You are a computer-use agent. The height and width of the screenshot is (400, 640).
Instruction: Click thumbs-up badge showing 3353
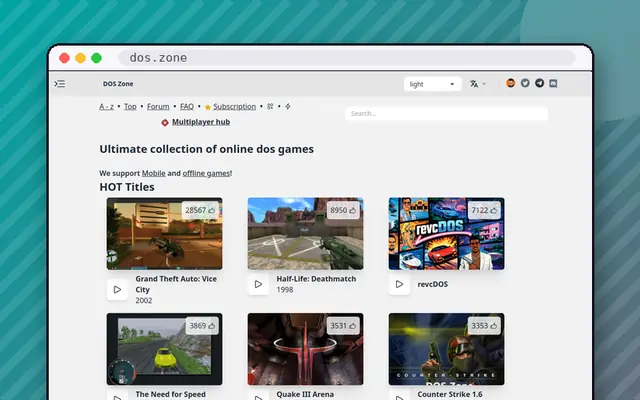pos(484,326)
